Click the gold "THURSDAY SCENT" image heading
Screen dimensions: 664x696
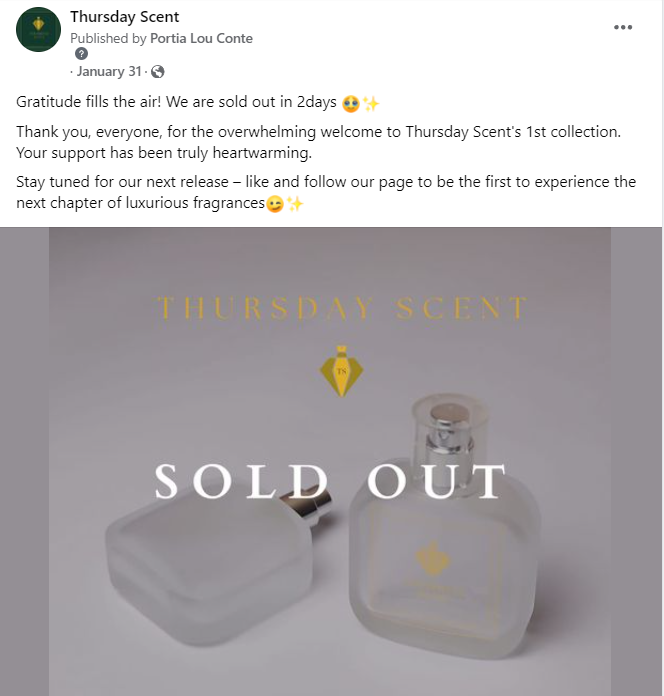342,308
